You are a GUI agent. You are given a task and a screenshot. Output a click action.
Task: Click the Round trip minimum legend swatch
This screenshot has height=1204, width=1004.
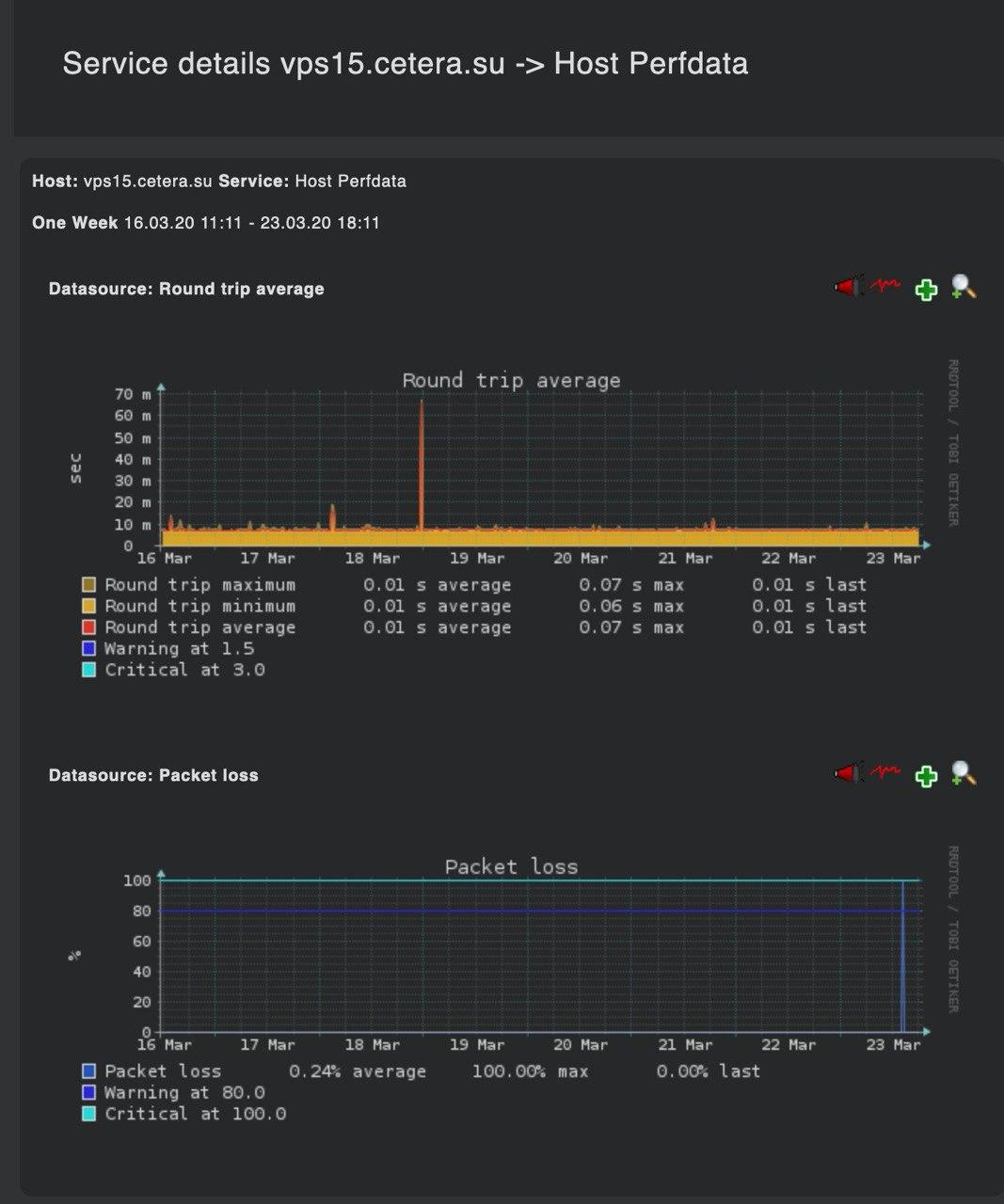coord(89,607)
